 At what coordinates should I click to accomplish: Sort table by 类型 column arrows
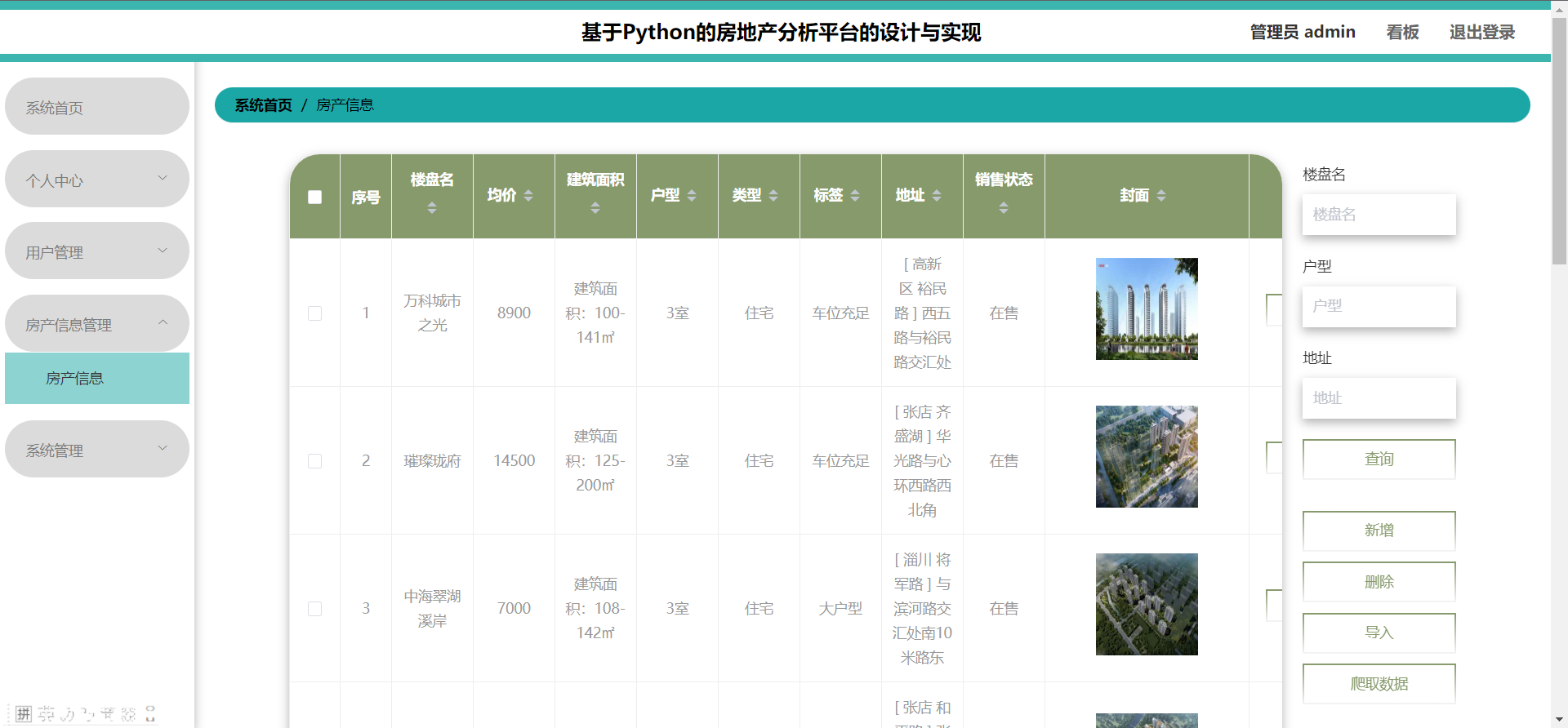pyautogui.click(x=773, y=196)
